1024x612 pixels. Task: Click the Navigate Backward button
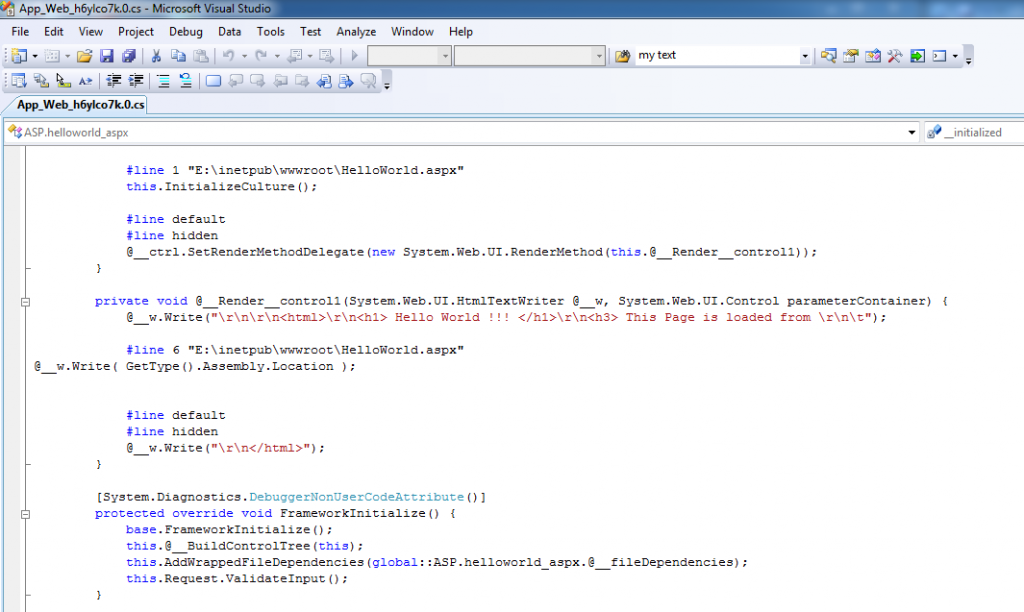coord(295,55)
